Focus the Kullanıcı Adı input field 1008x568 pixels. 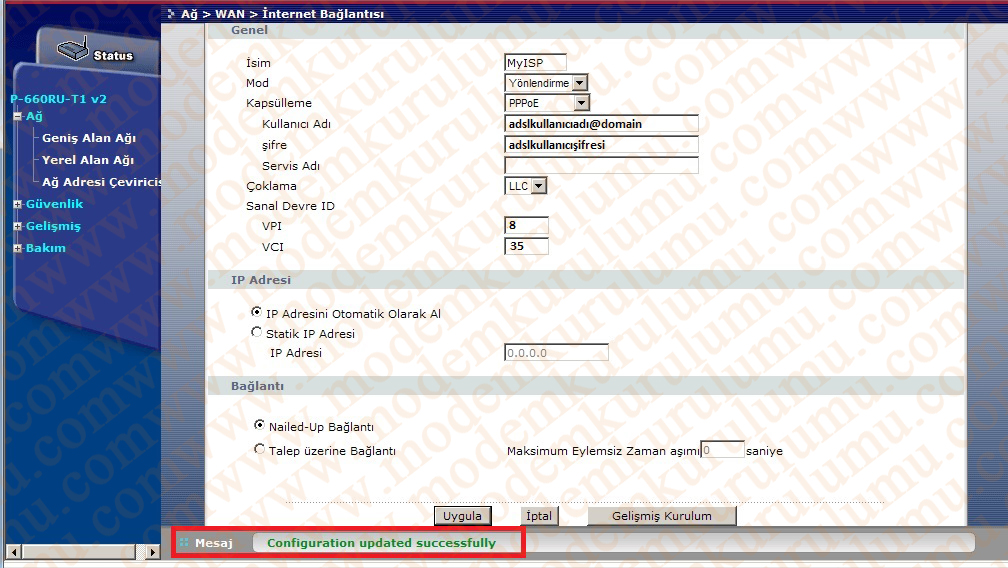(602, 123)
